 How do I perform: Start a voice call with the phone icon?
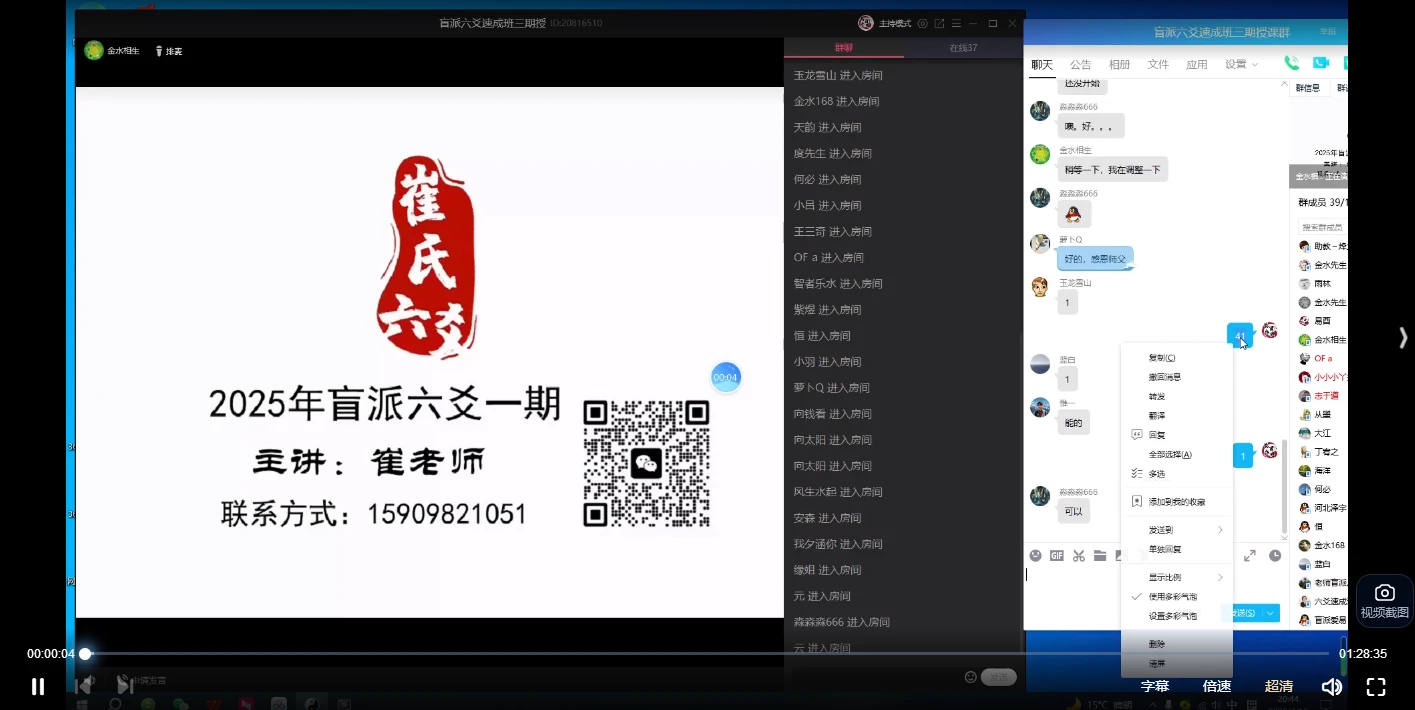pos(1291,62)
